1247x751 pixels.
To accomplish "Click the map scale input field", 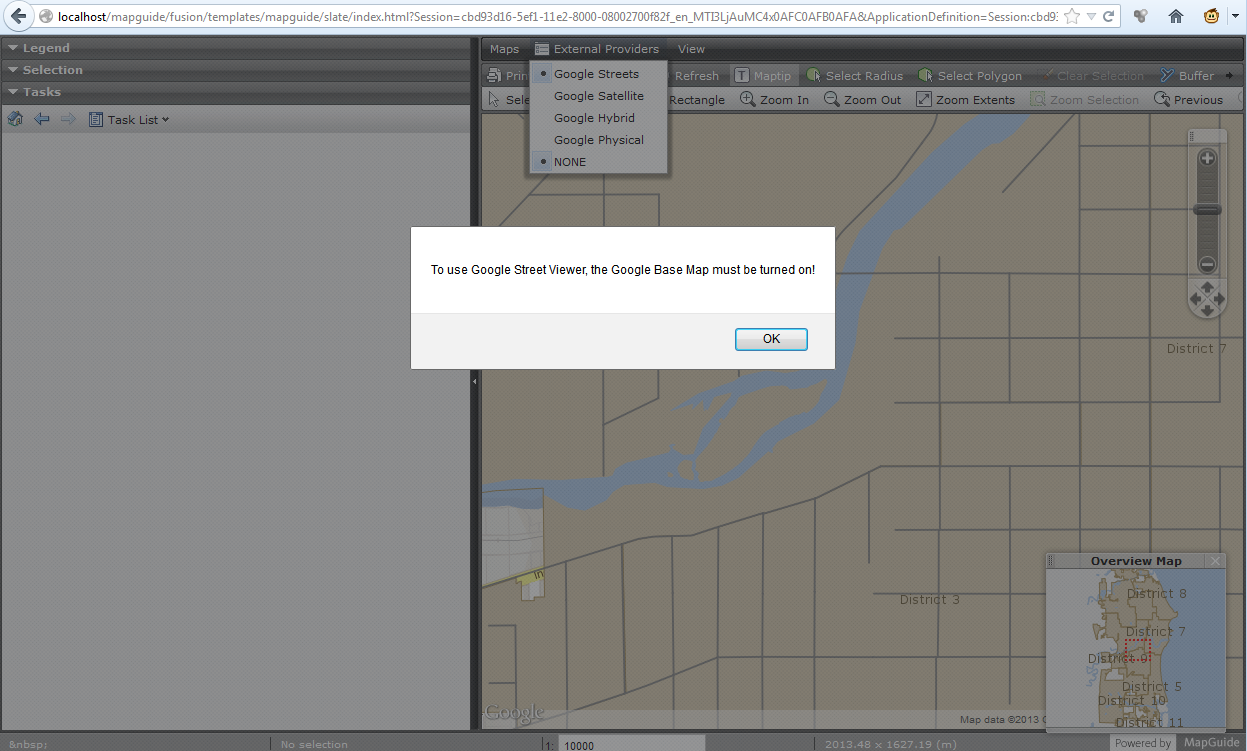I will point(631,744).
